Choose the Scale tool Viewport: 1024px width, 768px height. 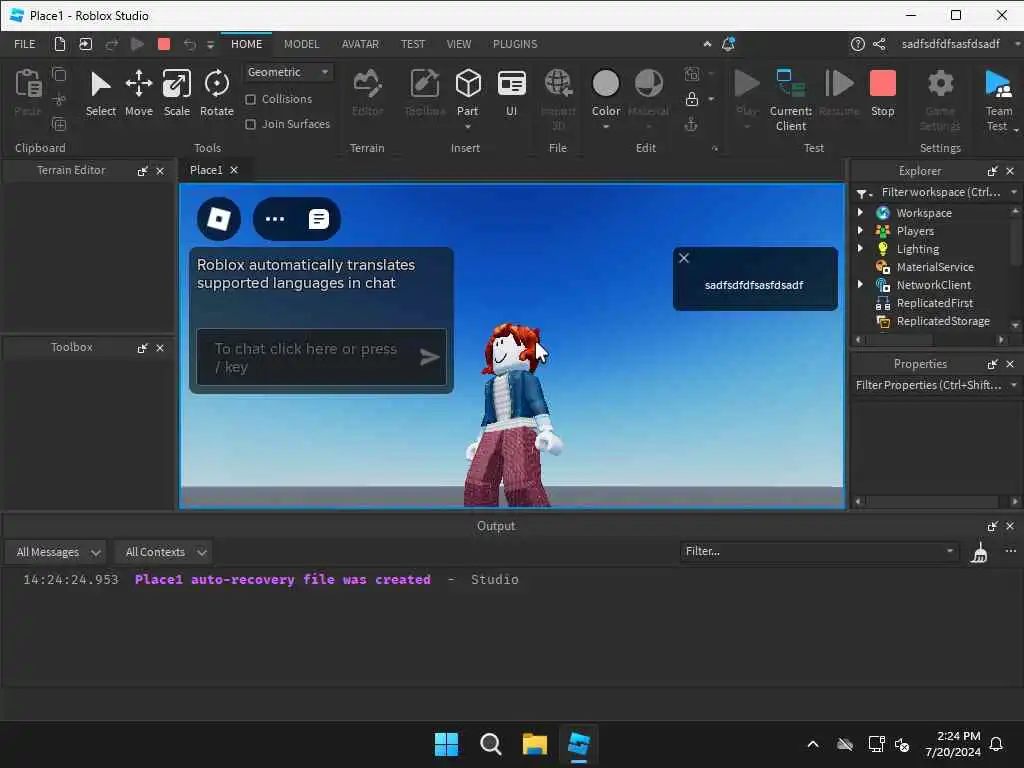coord(176,93)
